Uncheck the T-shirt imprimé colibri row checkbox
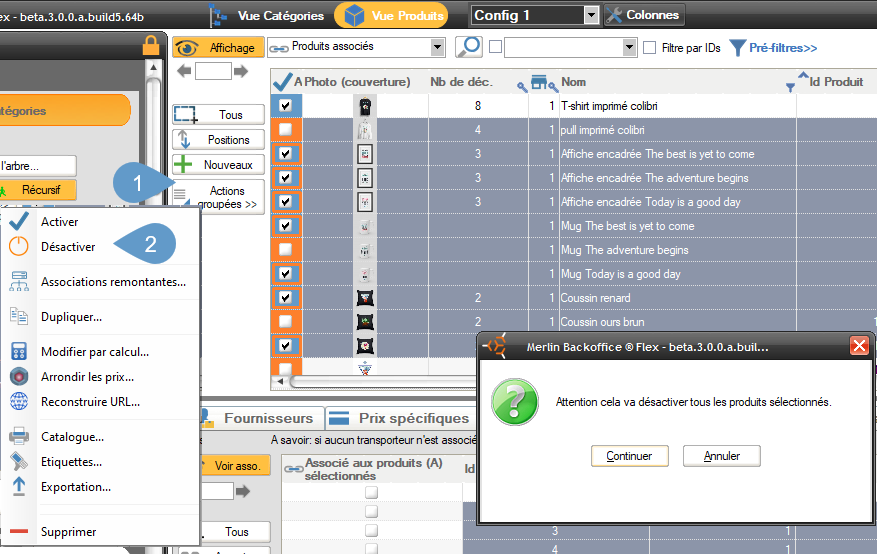The image size is (877, 554). click(285, 106)
